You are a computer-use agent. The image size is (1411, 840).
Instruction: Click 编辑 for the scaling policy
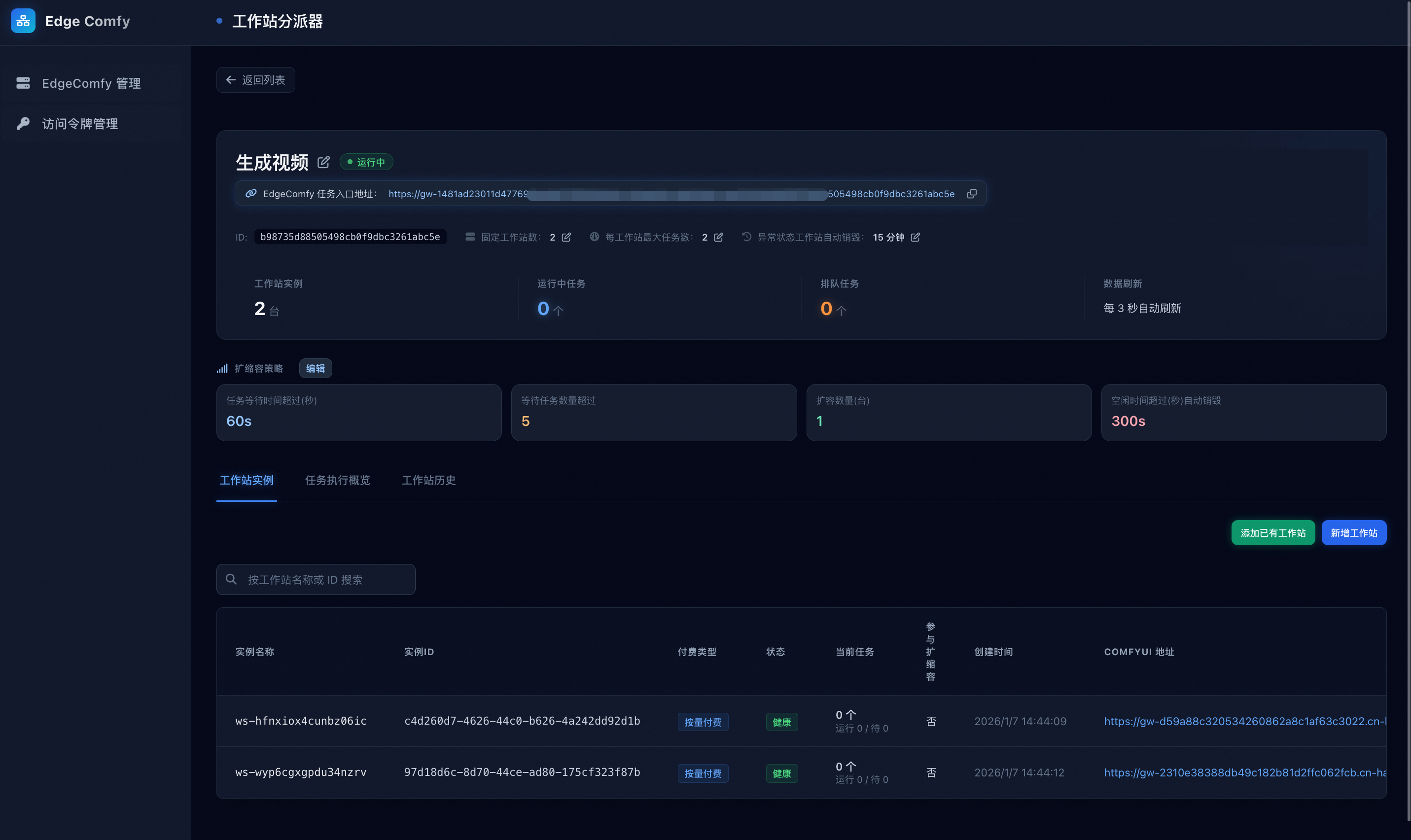point(315,369)
